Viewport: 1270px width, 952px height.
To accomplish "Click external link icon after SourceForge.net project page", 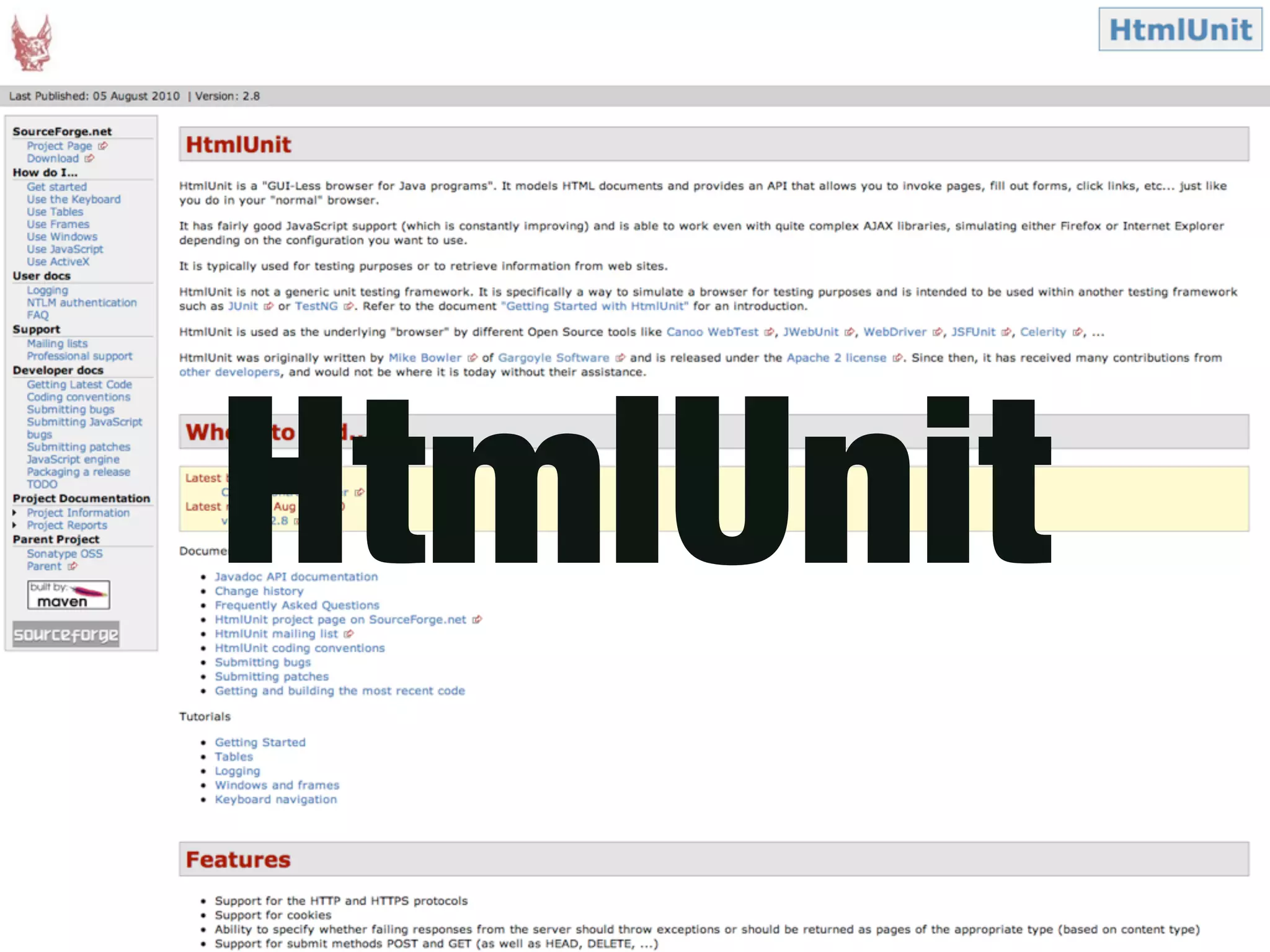I will pos(477,620).
